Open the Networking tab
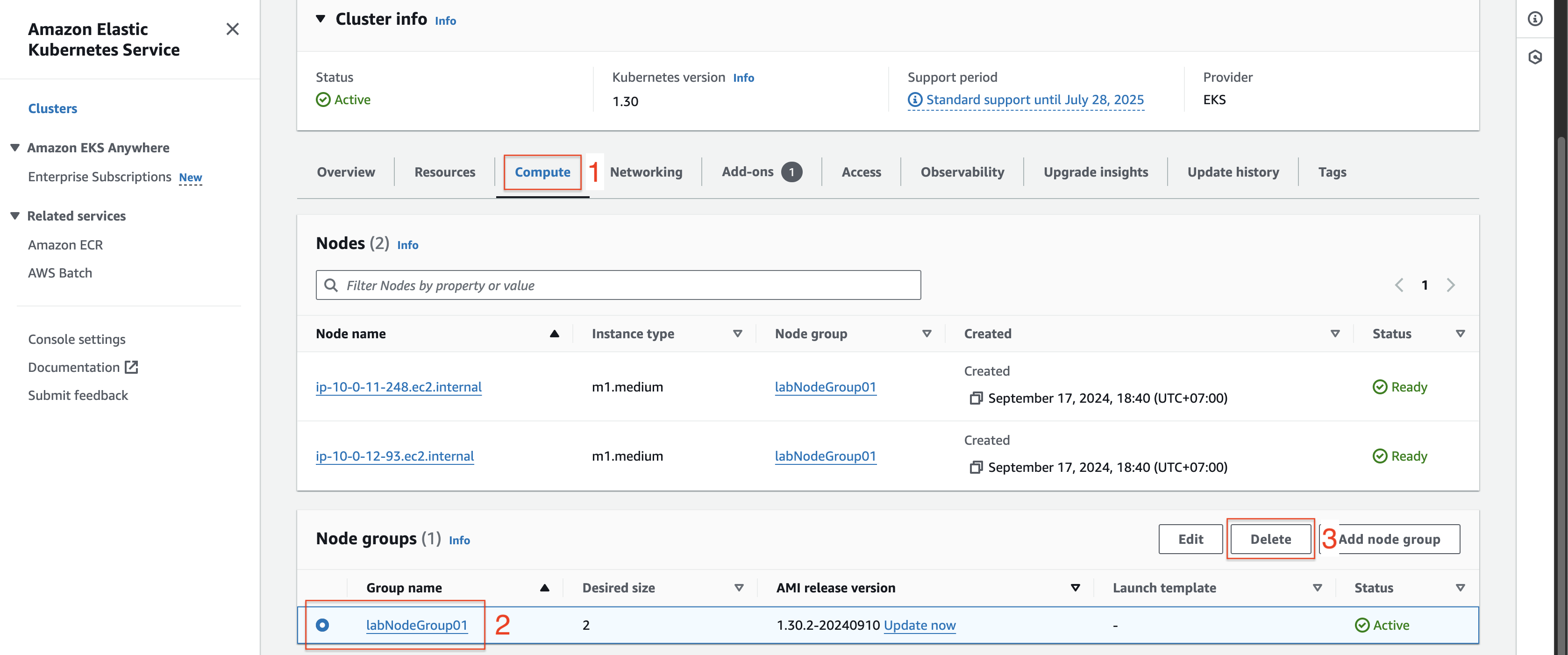The height and width of the screenshot is (655, 1568). [646, 172]
